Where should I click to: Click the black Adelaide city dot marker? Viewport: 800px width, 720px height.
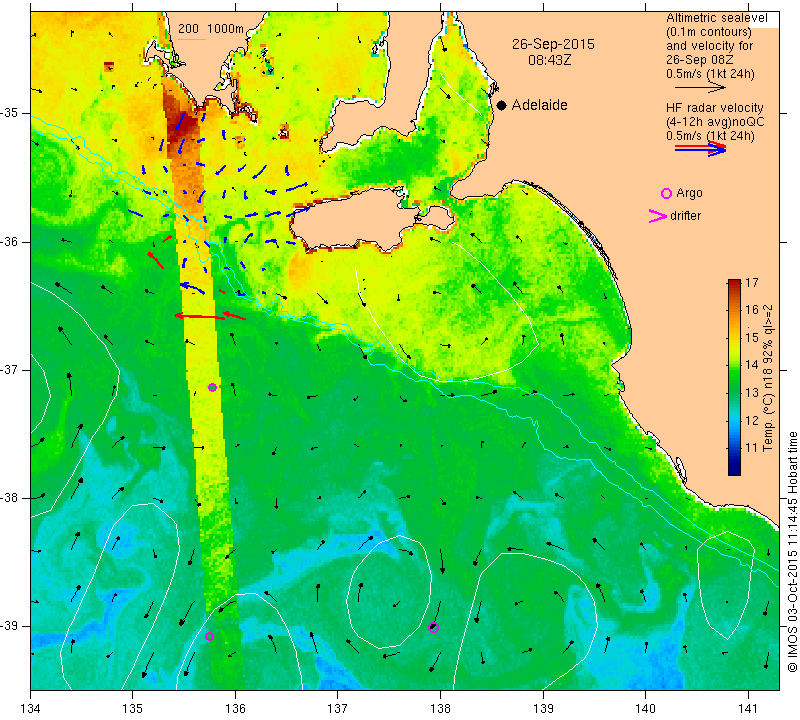point(502,105)
